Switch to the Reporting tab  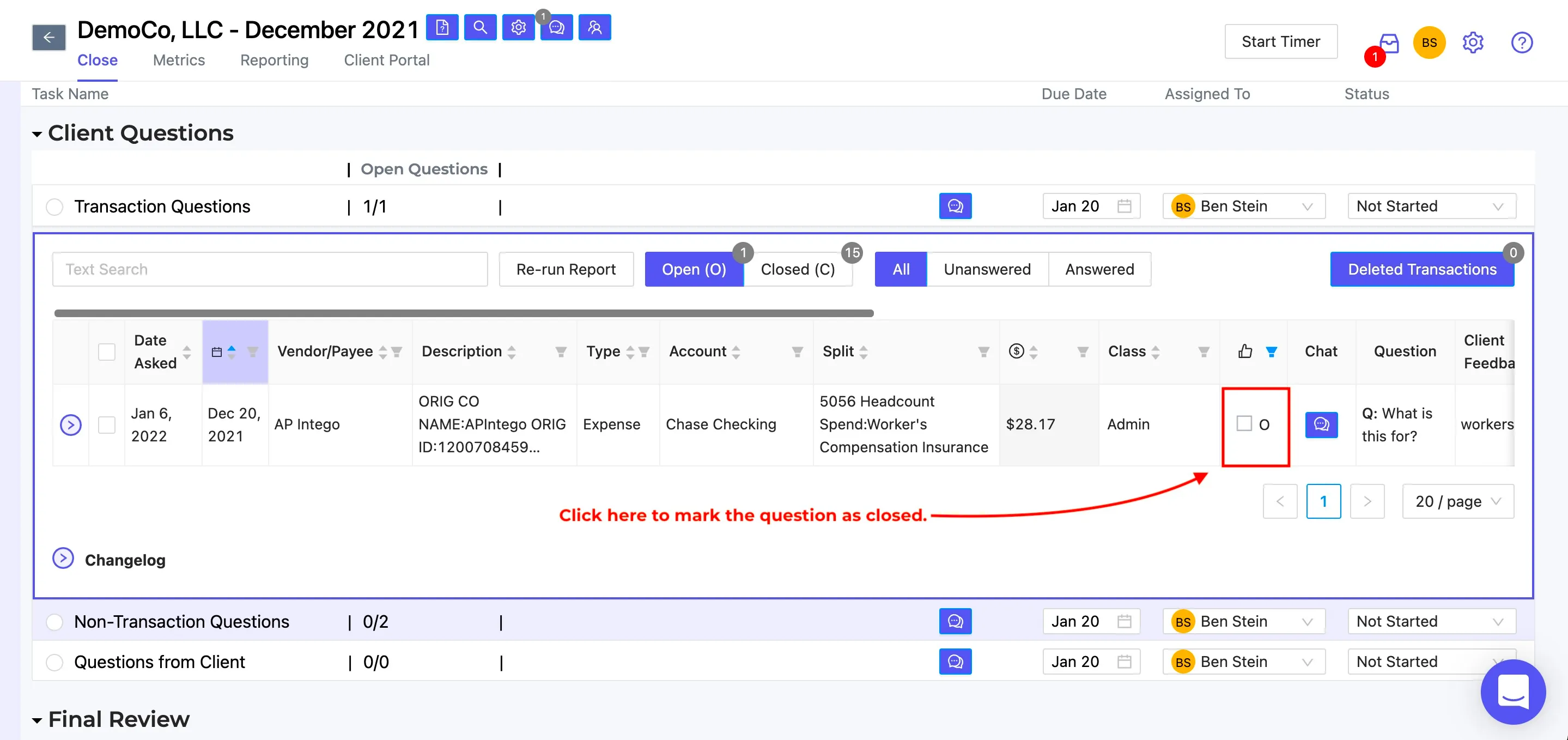pyautogui.click(x=275, y=60)
